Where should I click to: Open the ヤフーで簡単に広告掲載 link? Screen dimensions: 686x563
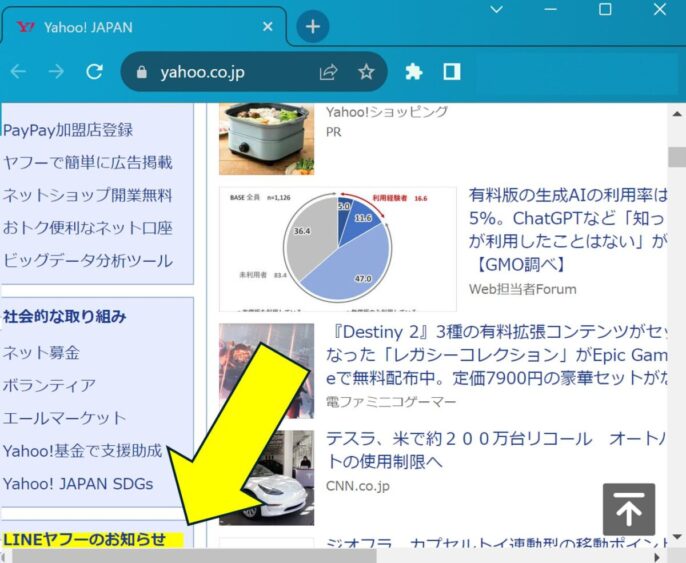(88, 162)
